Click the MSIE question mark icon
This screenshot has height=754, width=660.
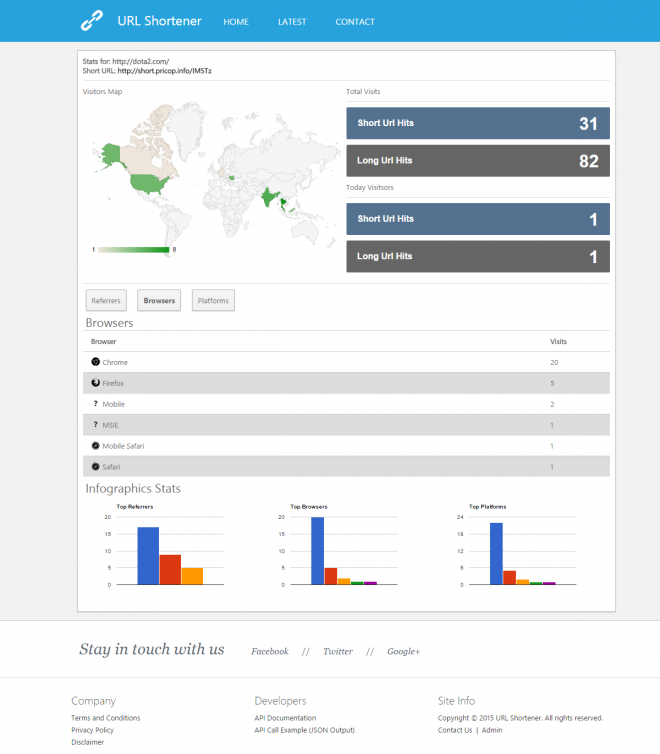[96, 425]
